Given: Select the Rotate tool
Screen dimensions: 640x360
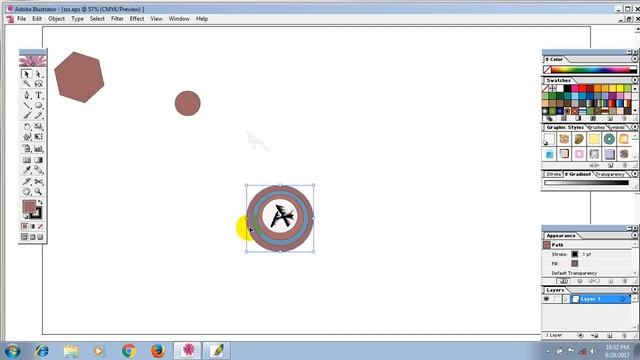Looking at the screenshot, I should coord(27,127).
